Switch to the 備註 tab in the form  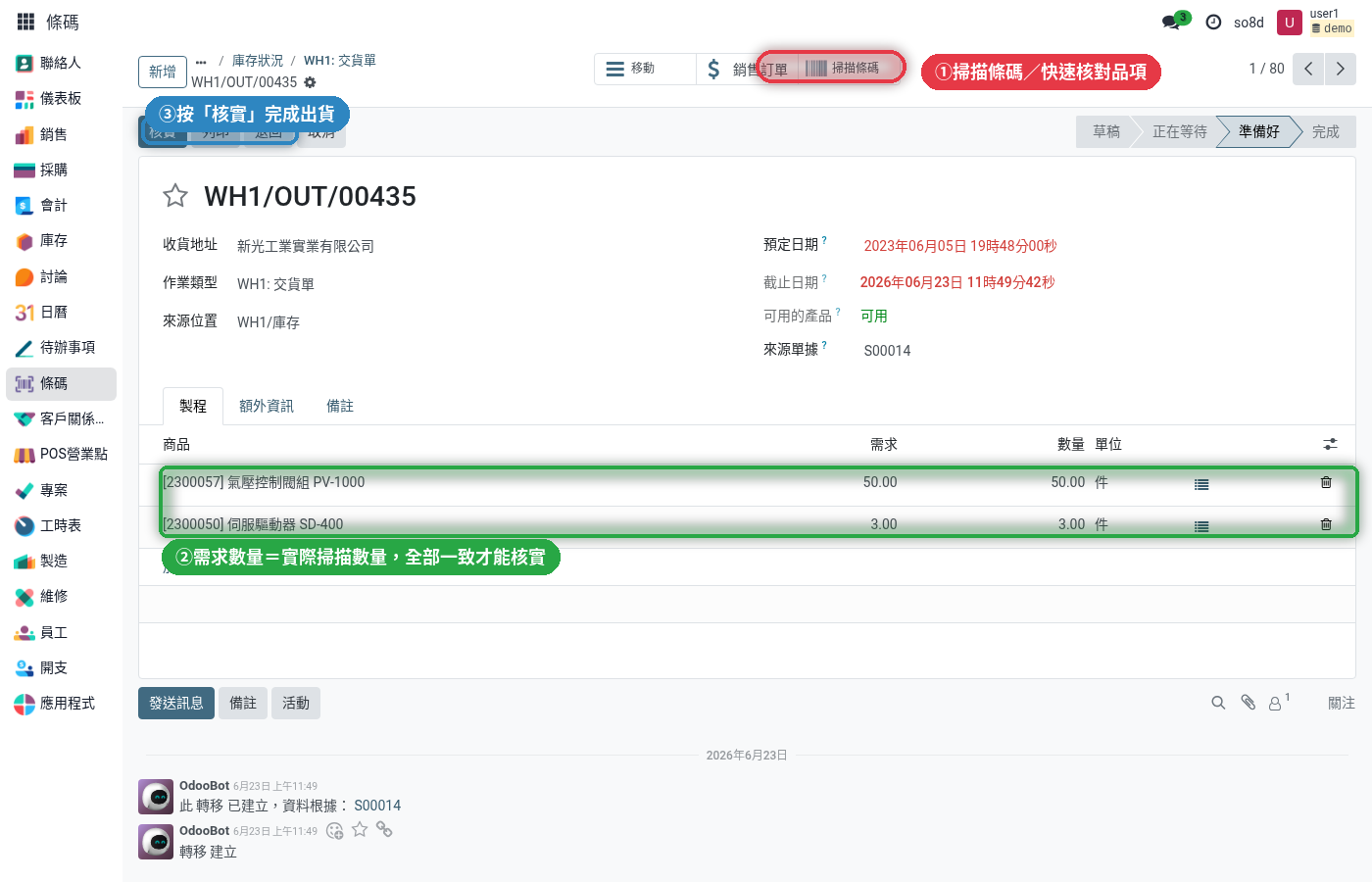(x=340, y=406)
